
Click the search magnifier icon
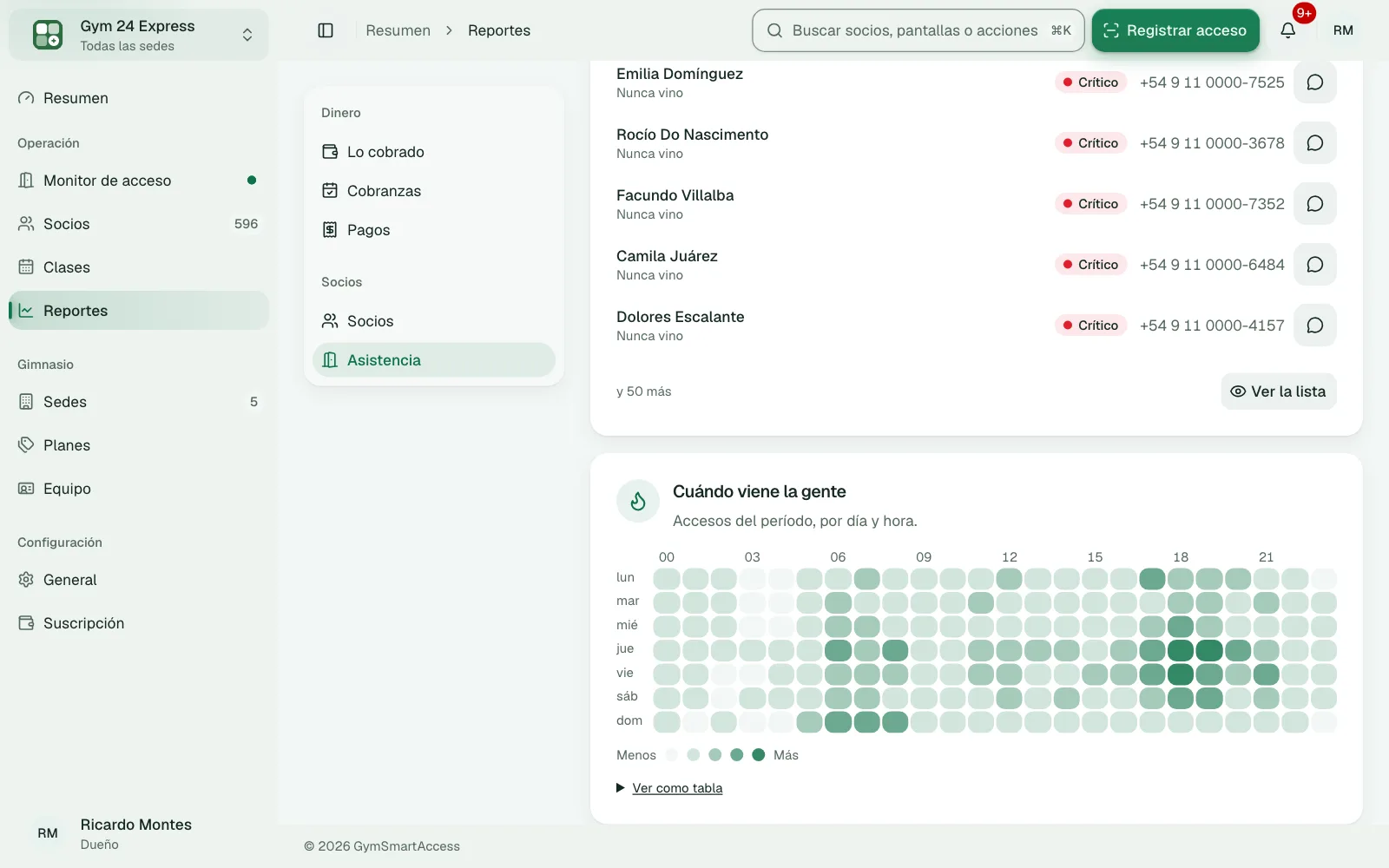(x=774, y=30)
